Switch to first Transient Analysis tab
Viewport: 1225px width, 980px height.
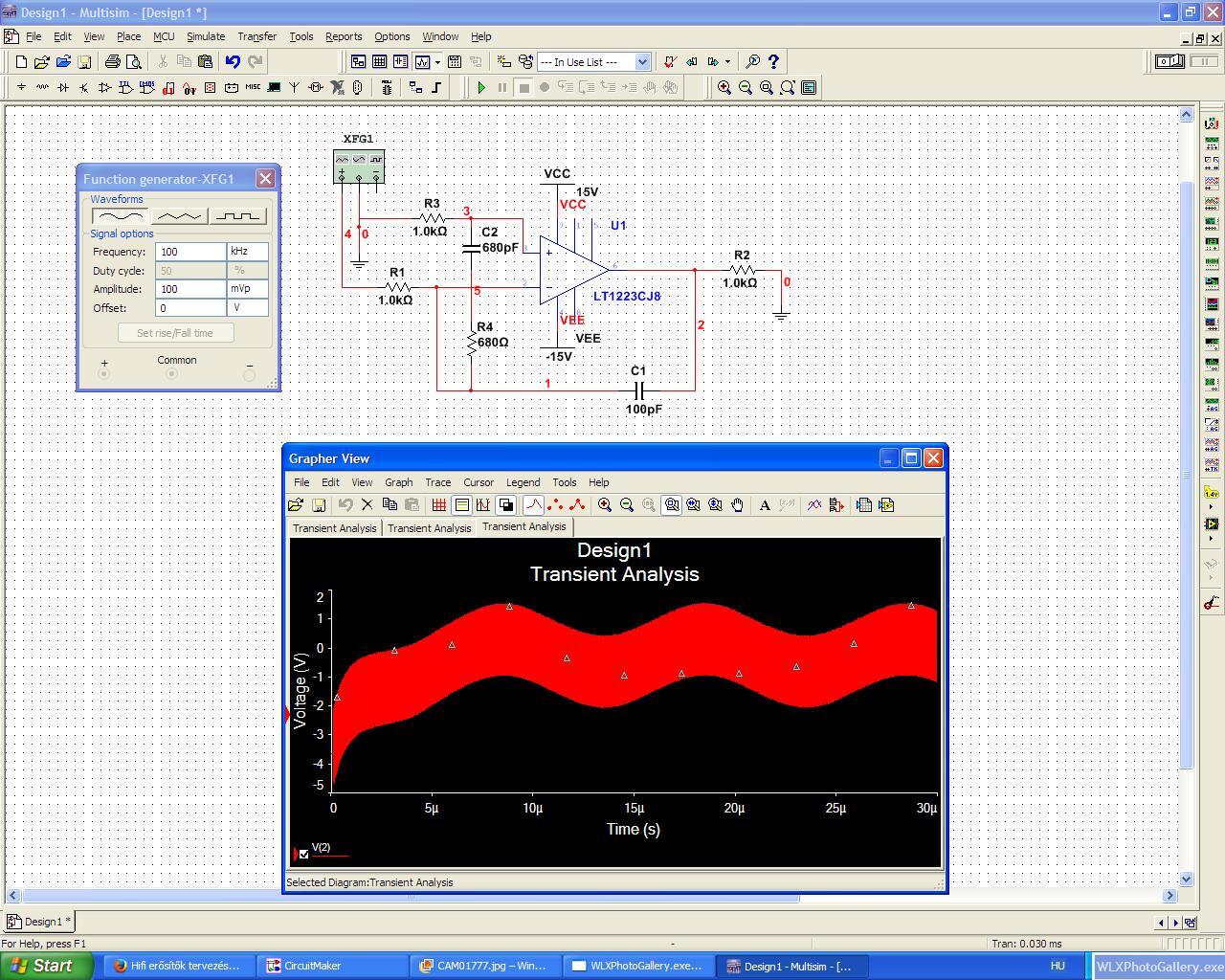click(334, 528)
